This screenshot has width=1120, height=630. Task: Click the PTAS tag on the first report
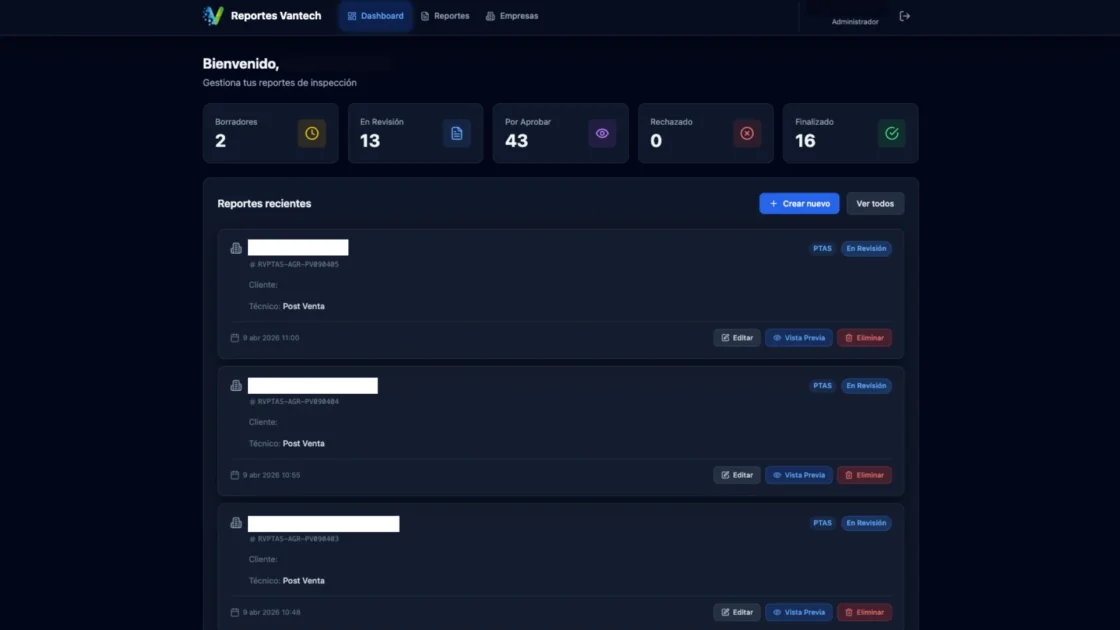click(822, 248)
